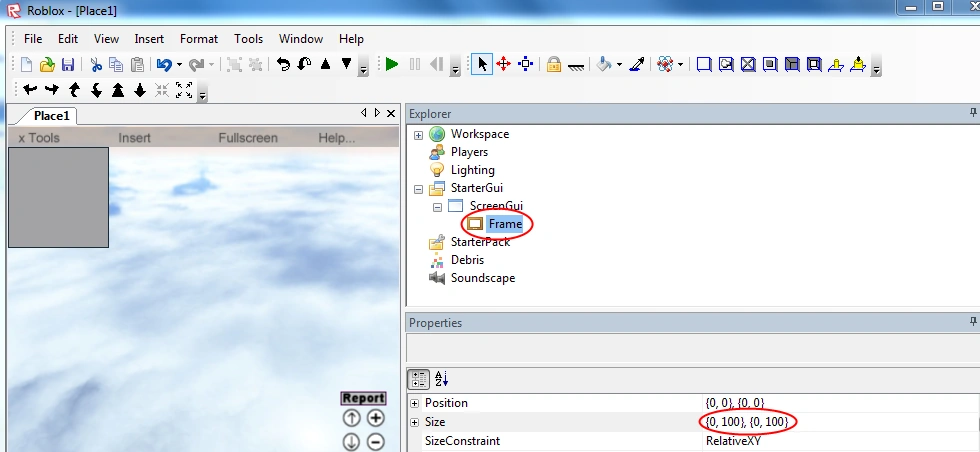
Task: Select the Smooth surface tool
Action: (704, 64)
